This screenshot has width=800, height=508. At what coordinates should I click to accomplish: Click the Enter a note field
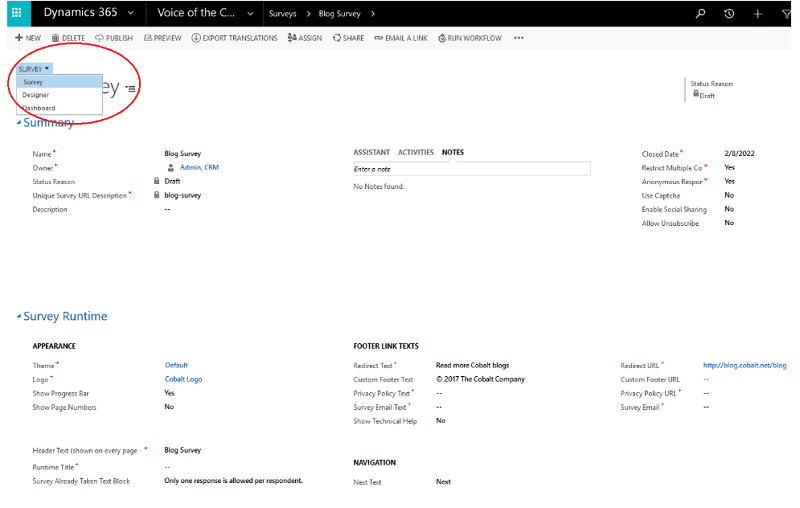(472, 169)
